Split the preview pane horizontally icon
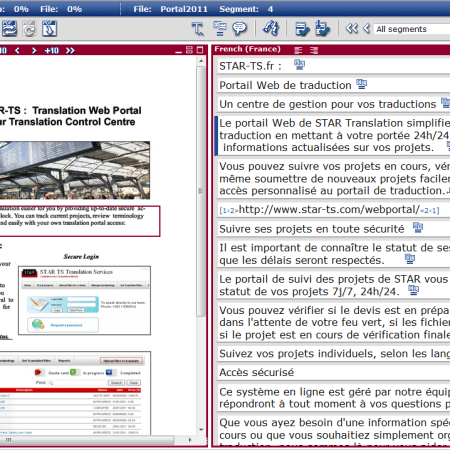 (189, 50)
